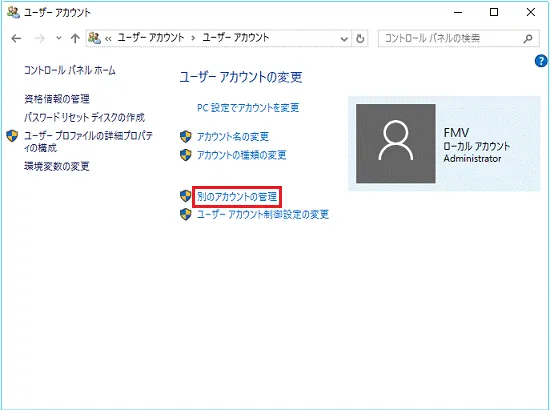This screenshot has height=410, width=550.
Task: Click shield icon beside アカウント名の変更
Action: [x=186, y=136]
